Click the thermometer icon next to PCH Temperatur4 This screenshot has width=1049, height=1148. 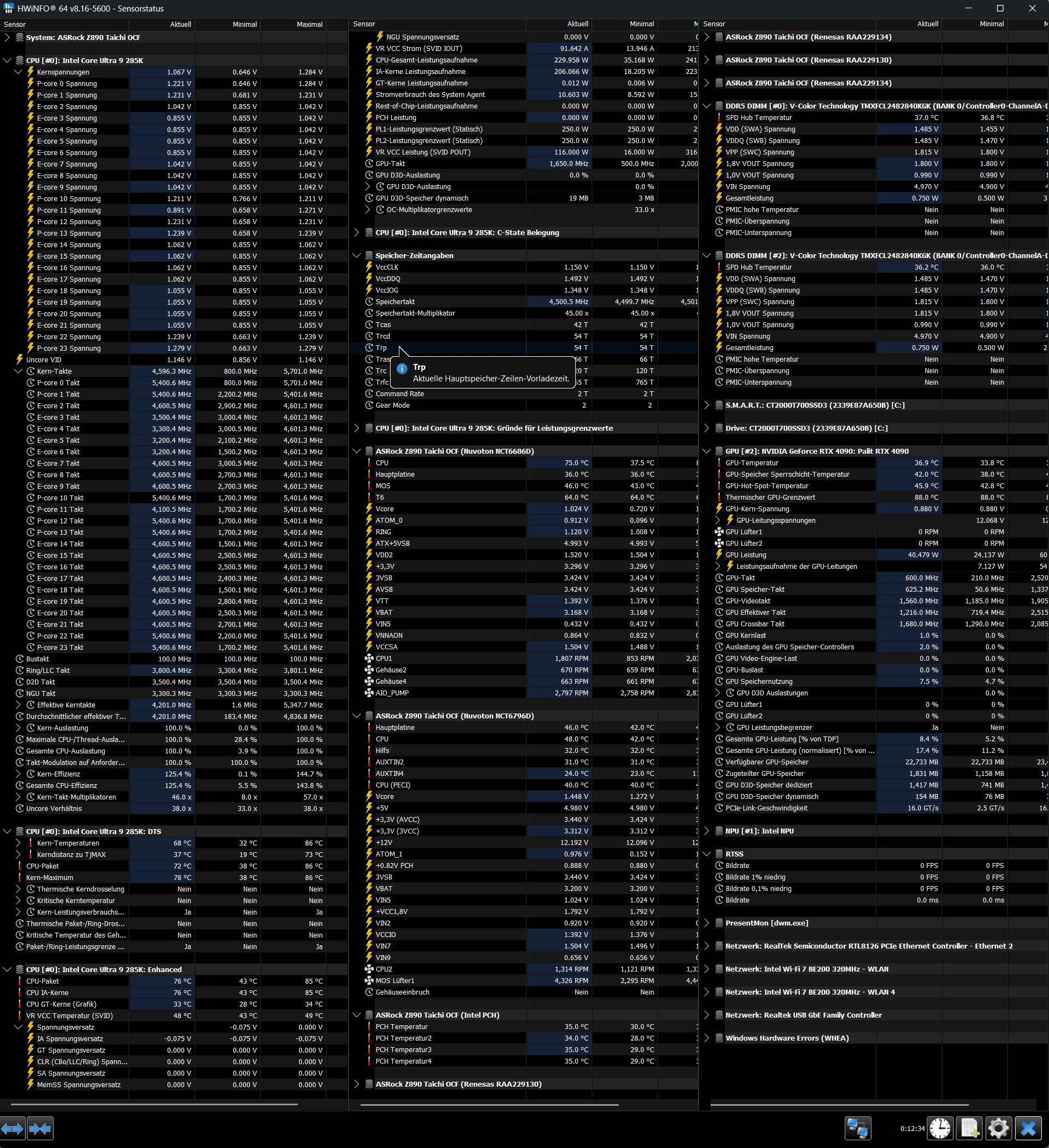[x=369, y=1061]
